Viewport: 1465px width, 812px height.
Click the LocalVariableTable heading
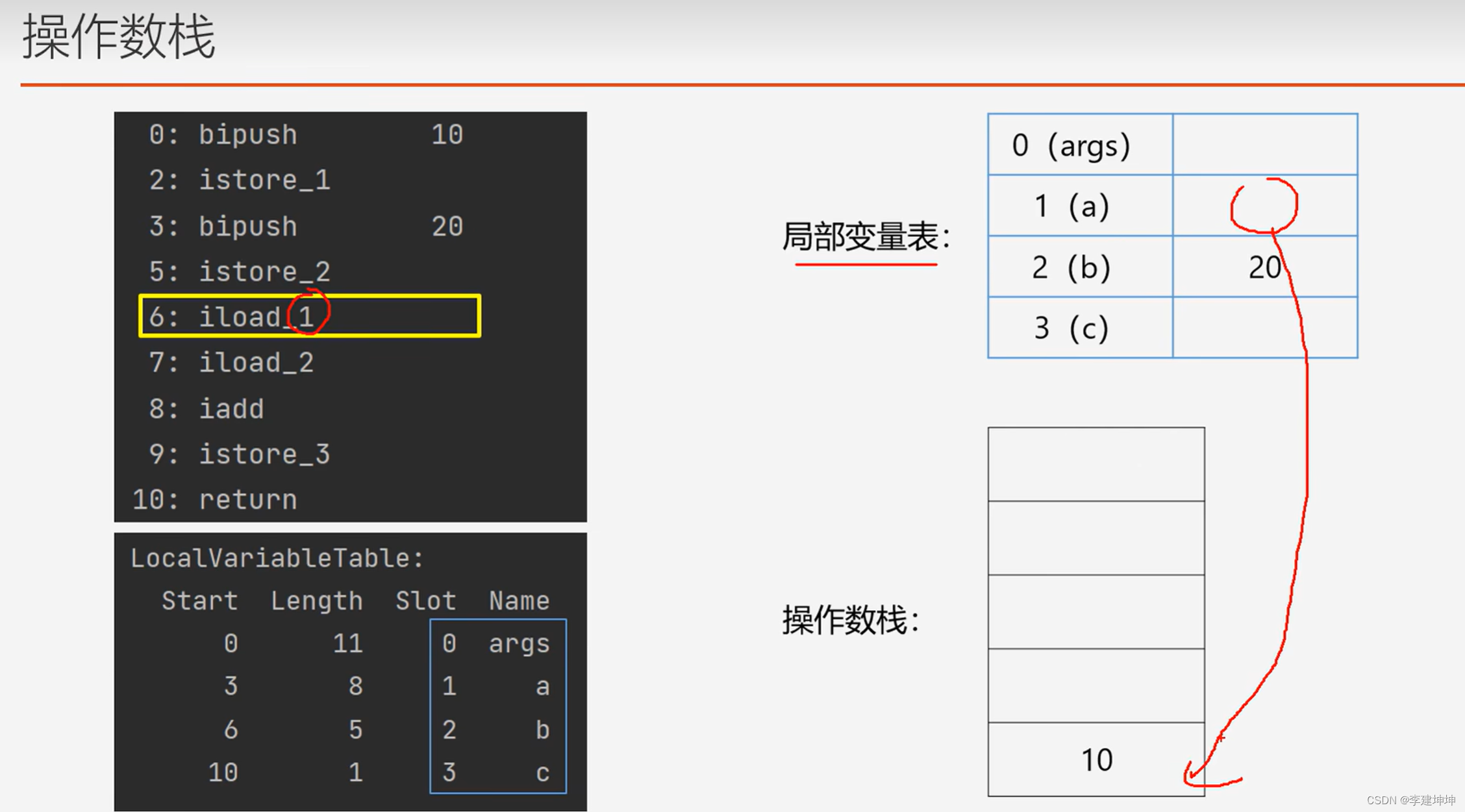277,558
